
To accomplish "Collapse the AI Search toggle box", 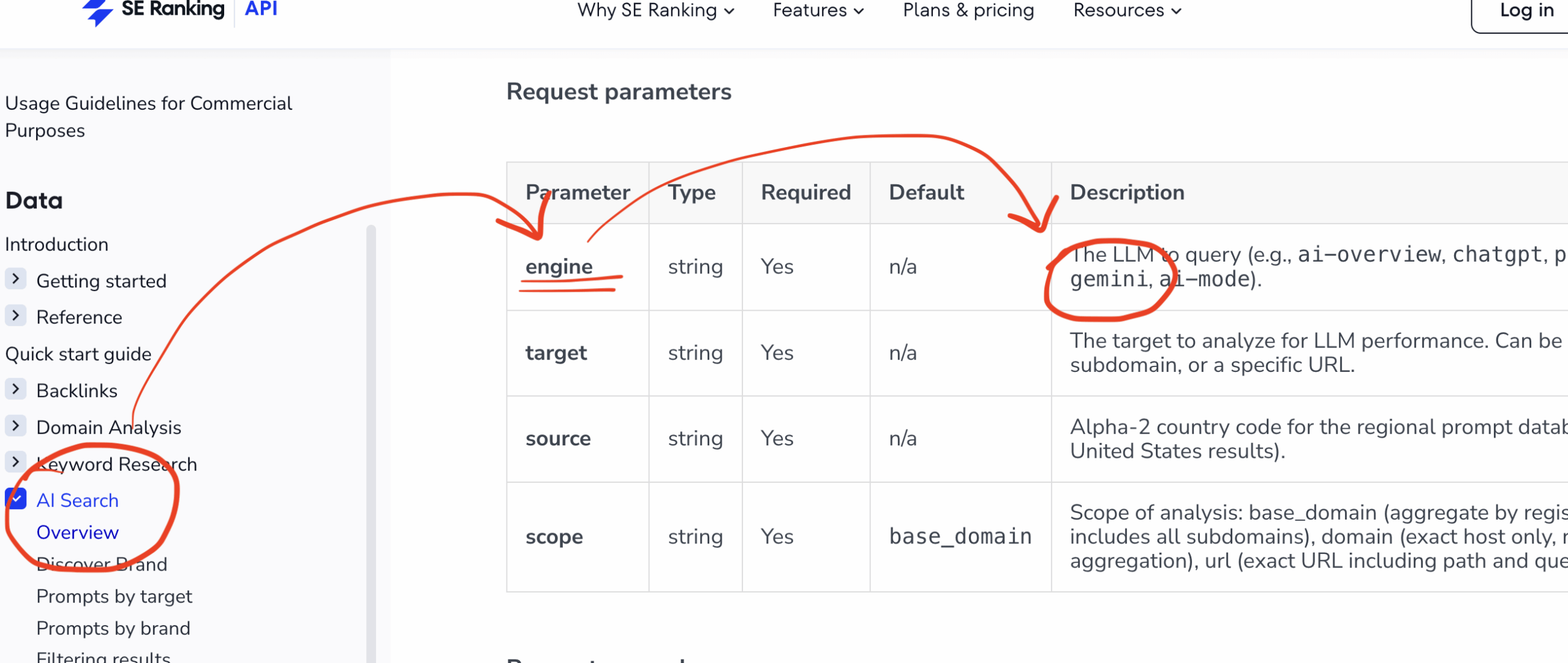I will (16, 499).
